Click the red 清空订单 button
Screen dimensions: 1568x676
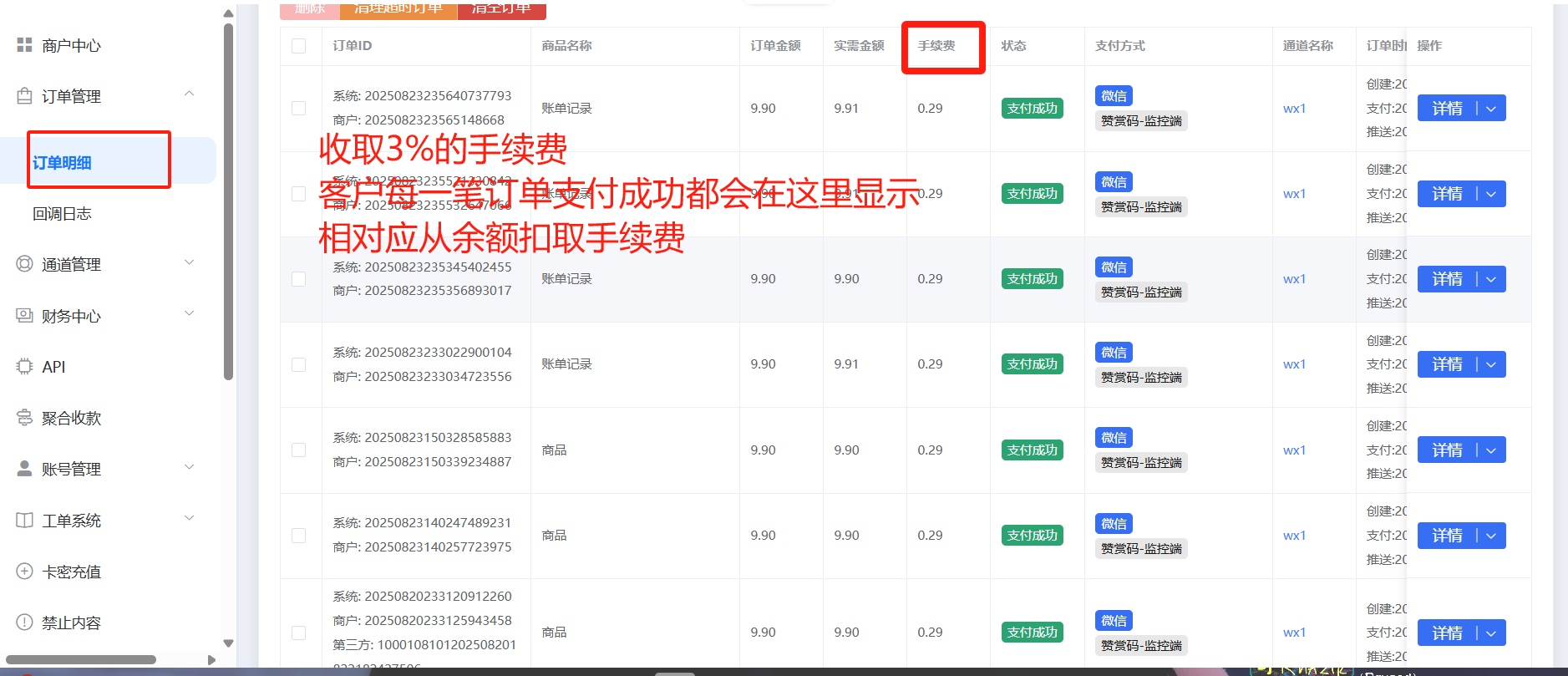click(x=501, y=9)
